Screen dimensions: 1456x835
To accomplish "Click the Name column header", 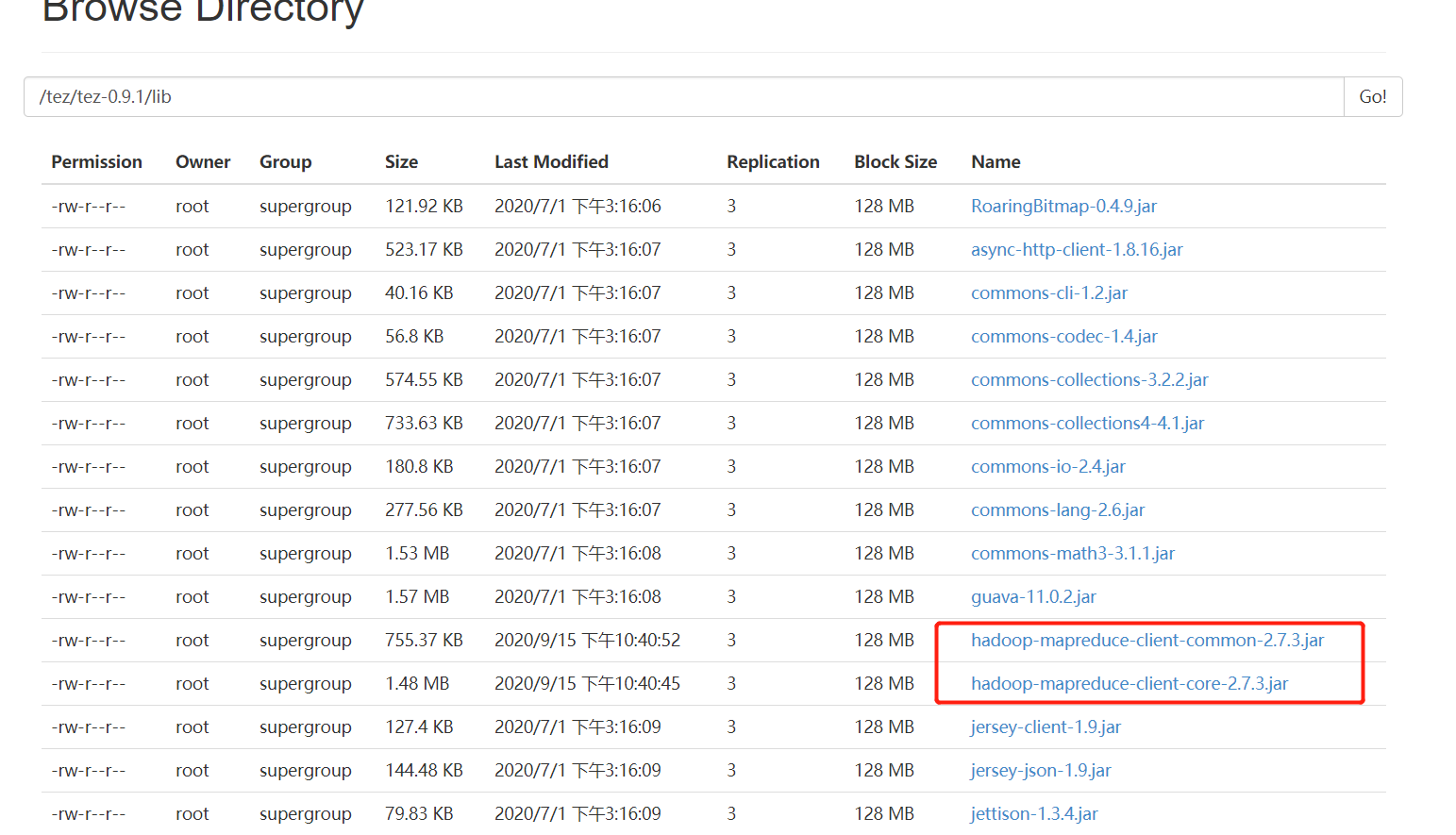I will (x=996, y=161).
